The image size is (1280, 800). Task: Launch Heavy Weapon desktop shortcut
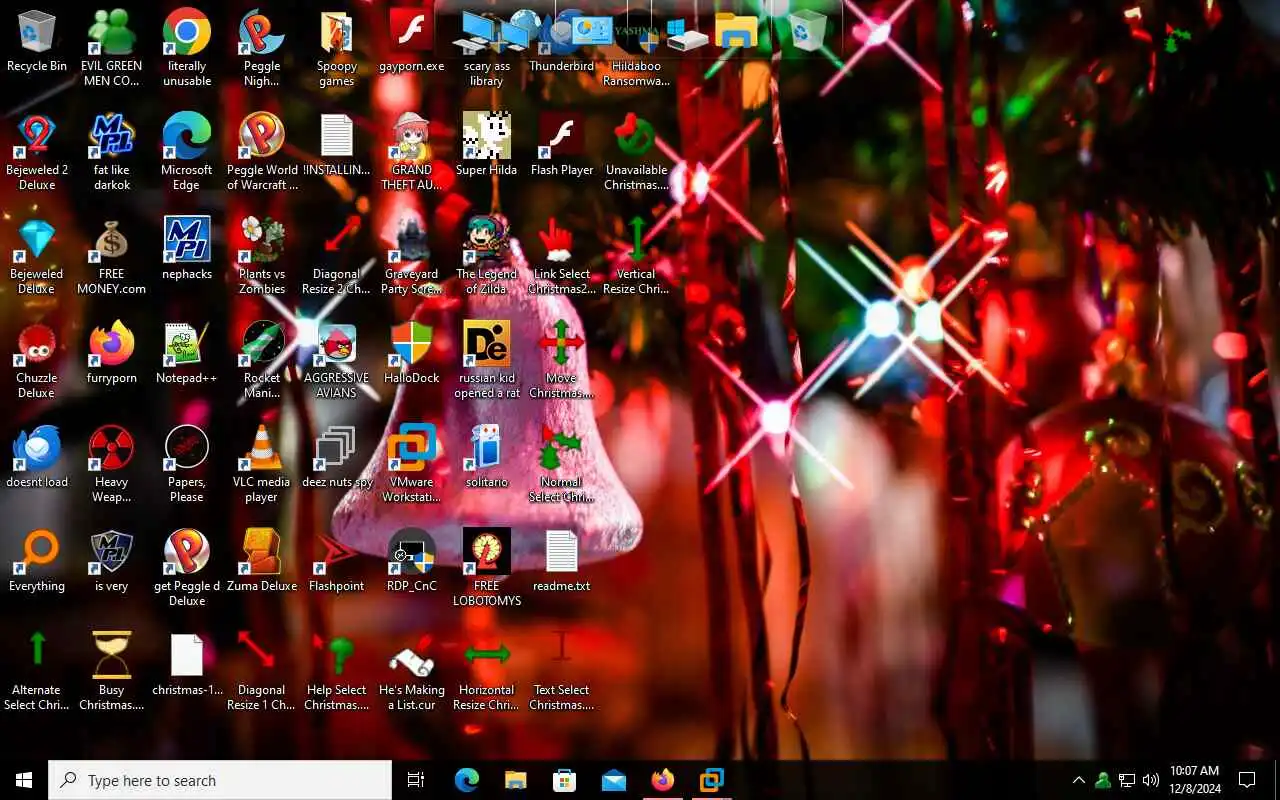click(112, 464)
